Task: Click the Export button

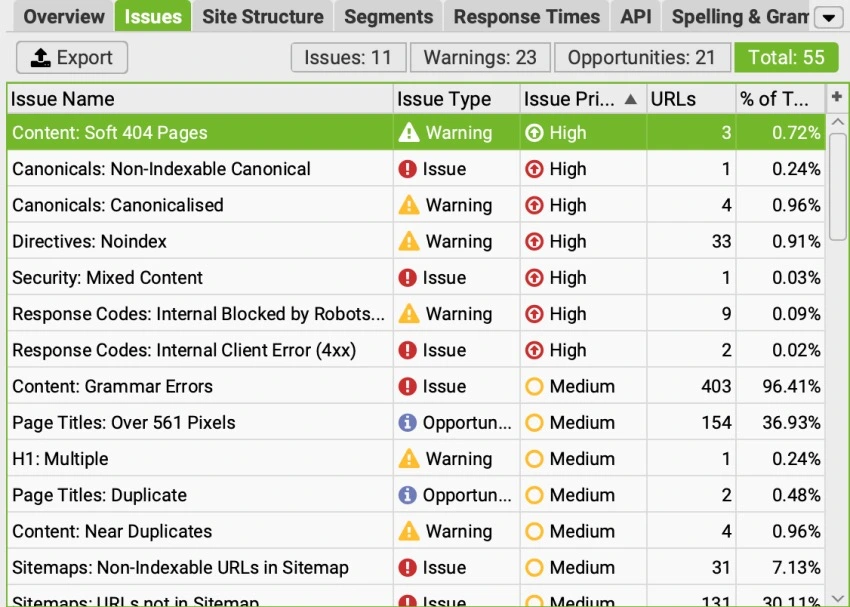Action: pyautogui.click(x=72, y=57)
